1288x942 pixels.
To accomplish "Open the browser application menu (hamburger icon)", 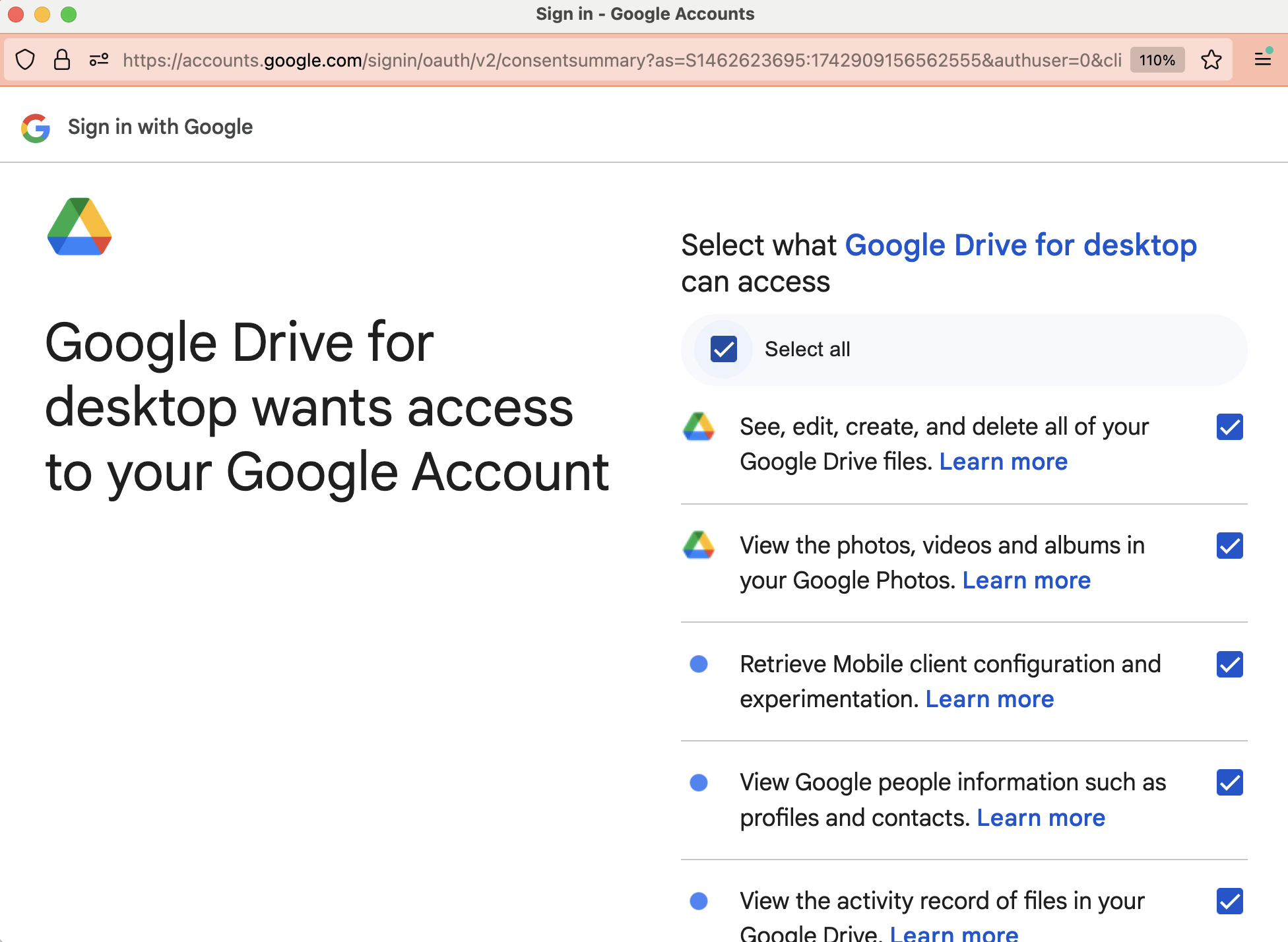I will (1262, 59).
